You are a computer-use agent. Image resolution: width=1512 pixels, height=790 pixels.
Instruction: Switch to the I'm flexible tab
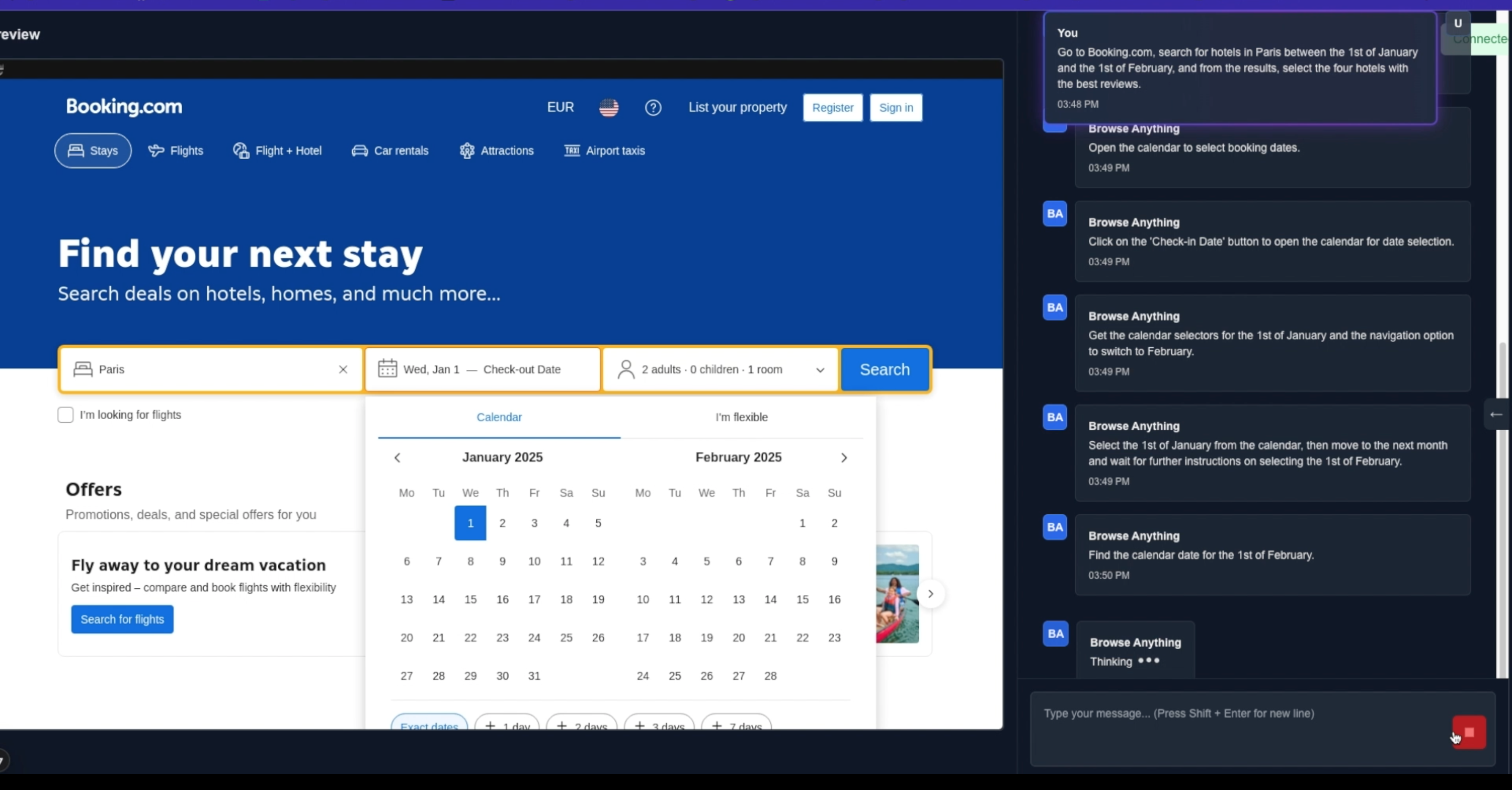coord(741,417)
